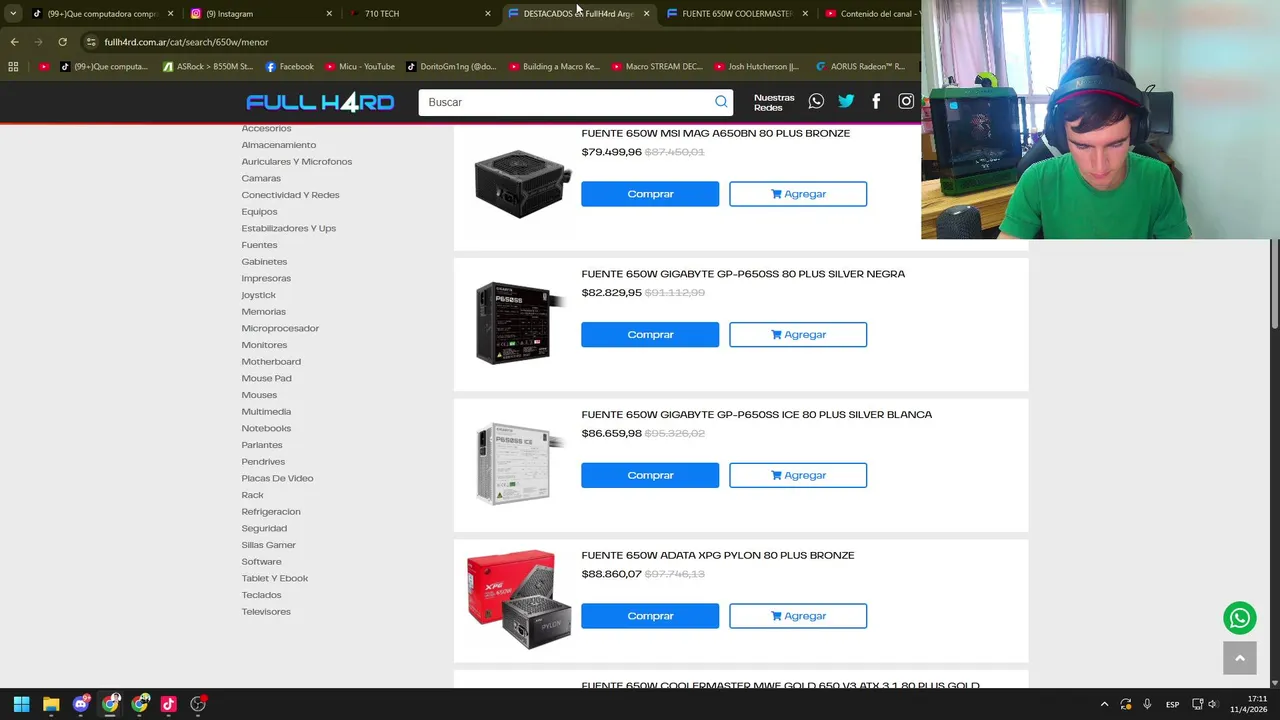Click Comprar for ADATA XPG Pylon
This screenshot has width=1280, height=720.
[650, 616]
